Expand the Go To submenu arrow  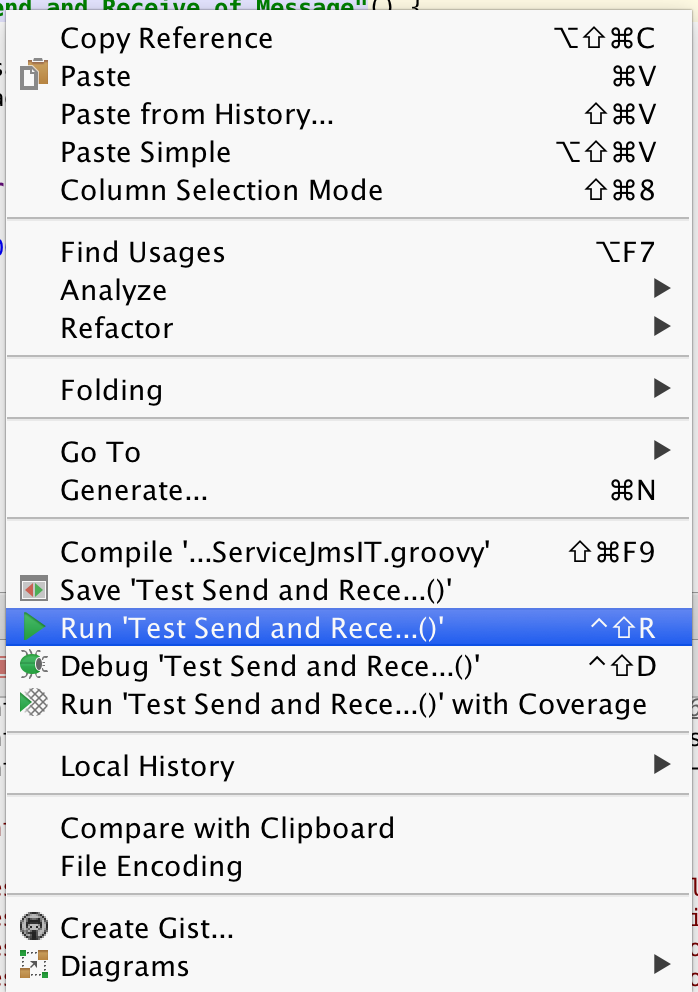point(661,450)
